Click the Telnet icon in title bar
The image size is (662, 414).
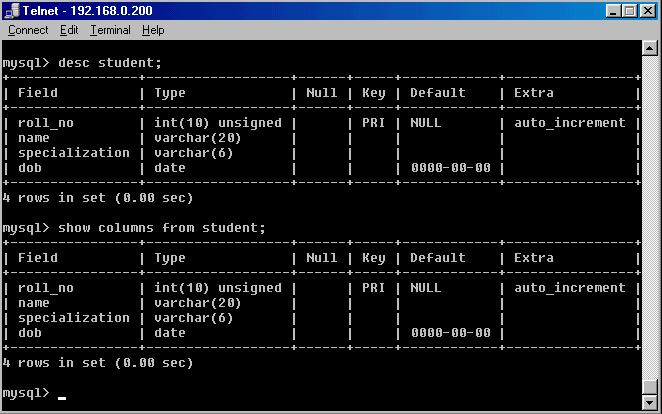click(x=12, y=11)
